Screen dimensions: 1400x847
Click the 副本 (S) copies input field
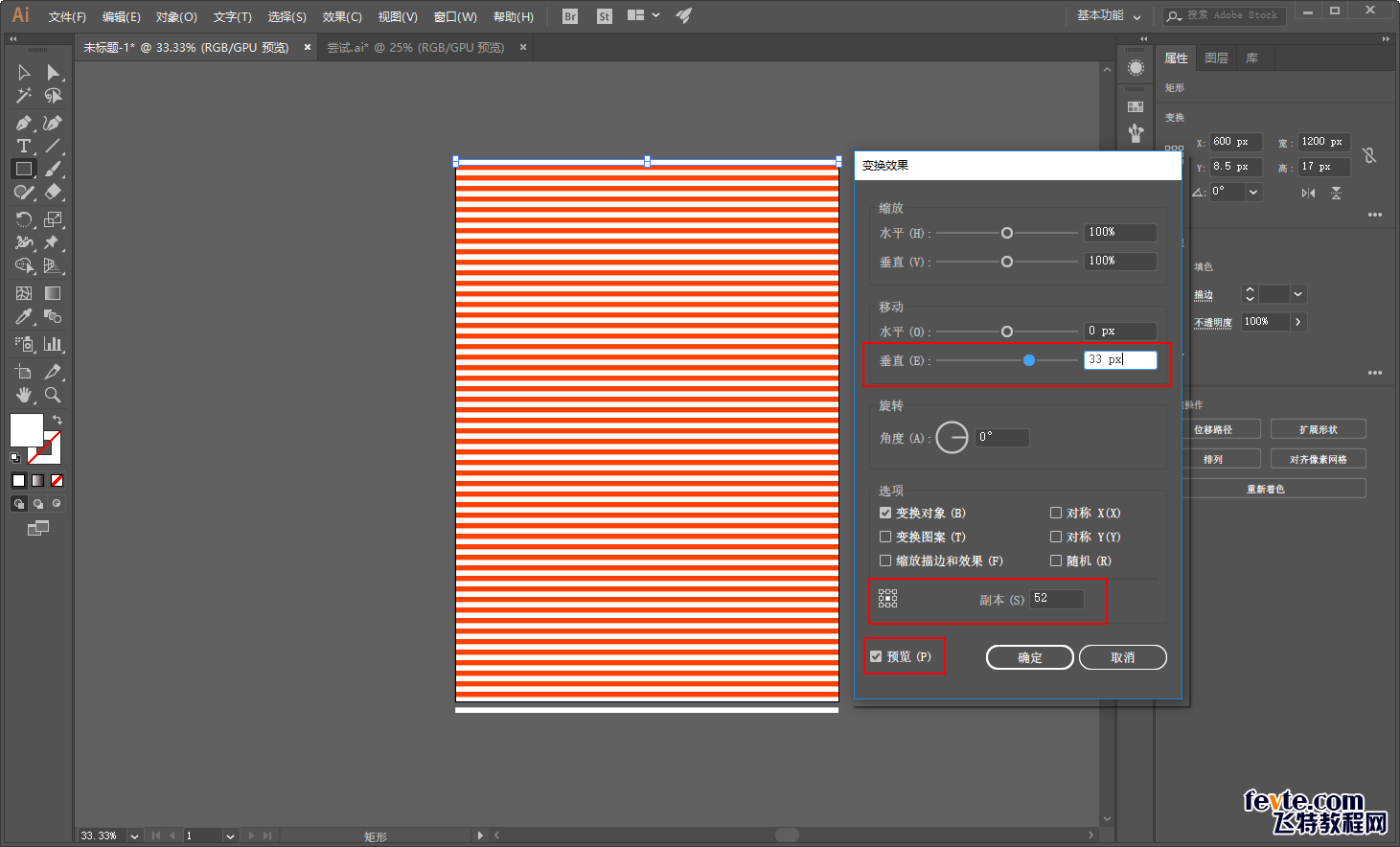pyautogui.click(x=1056, y=599)
